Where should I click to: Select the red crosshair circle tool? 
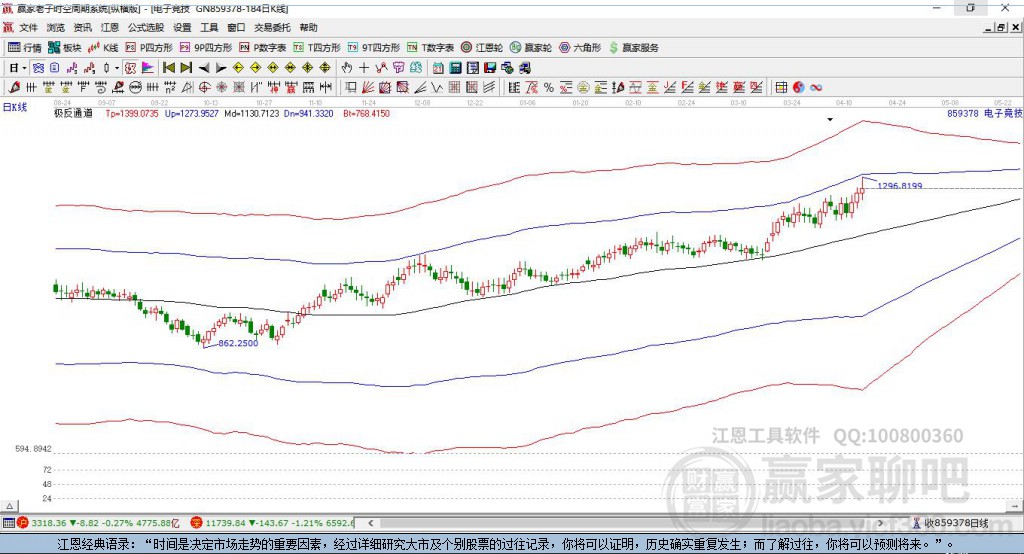[x=204, y=88]
